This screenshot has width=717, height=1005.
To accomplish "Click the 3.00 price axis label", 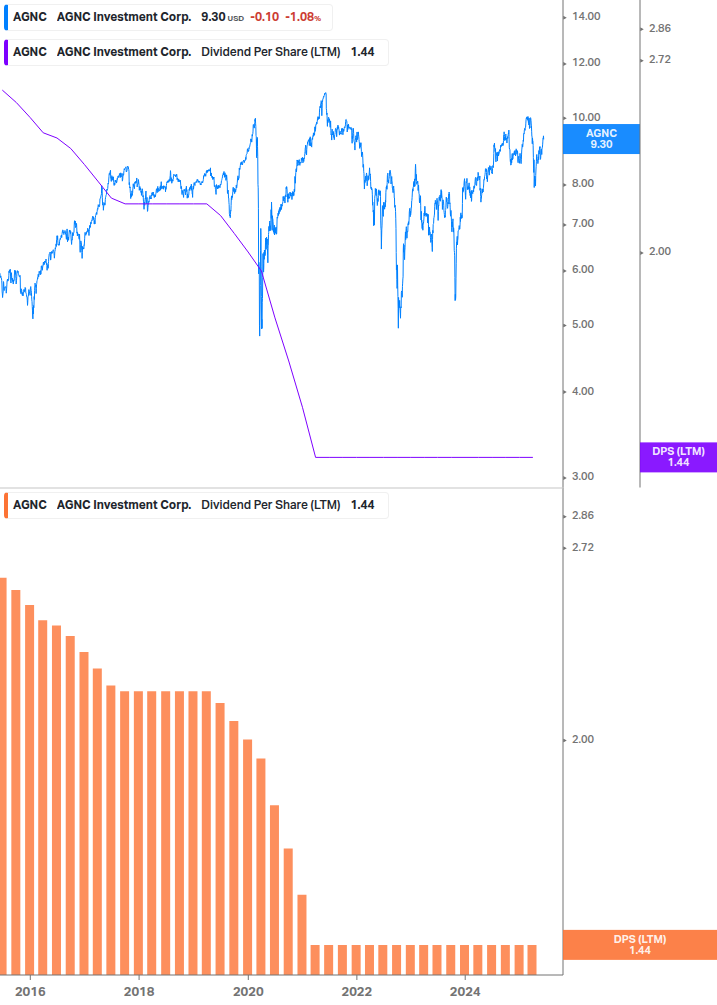I will coord(582,477).
